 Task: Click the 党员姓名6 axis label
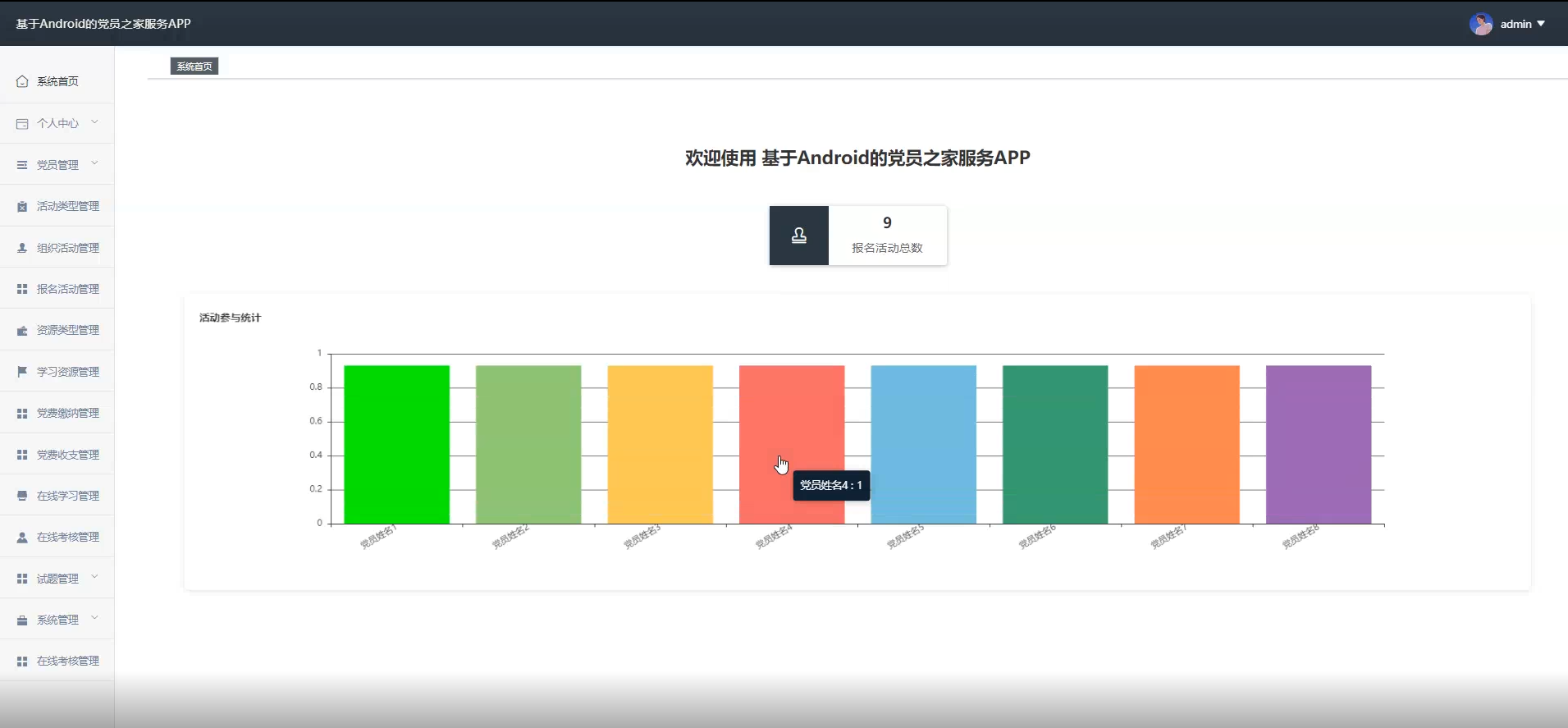pos(1037,537)
